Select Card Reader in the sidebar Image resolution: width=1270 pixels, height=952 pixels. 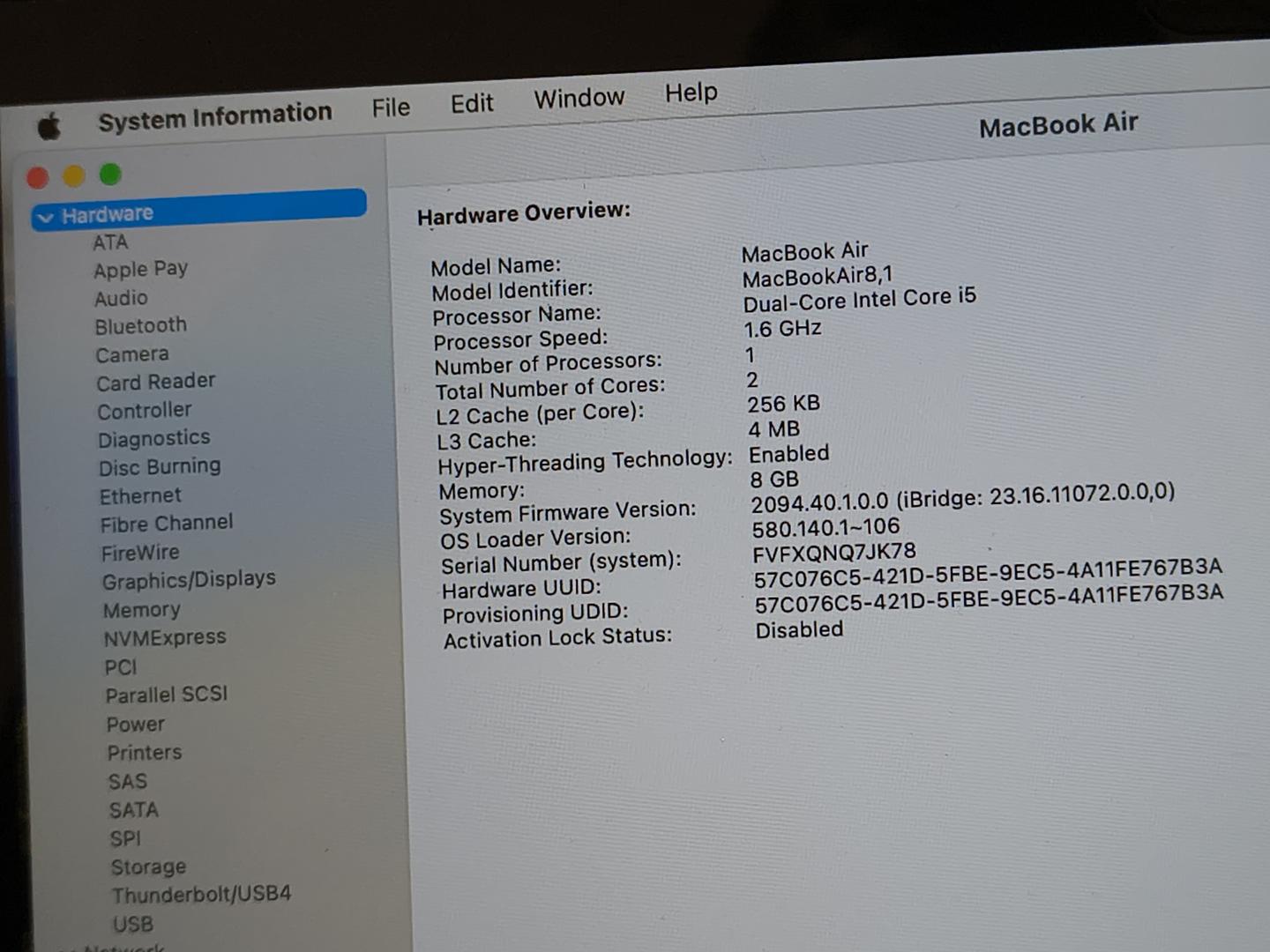coord(156,383)
